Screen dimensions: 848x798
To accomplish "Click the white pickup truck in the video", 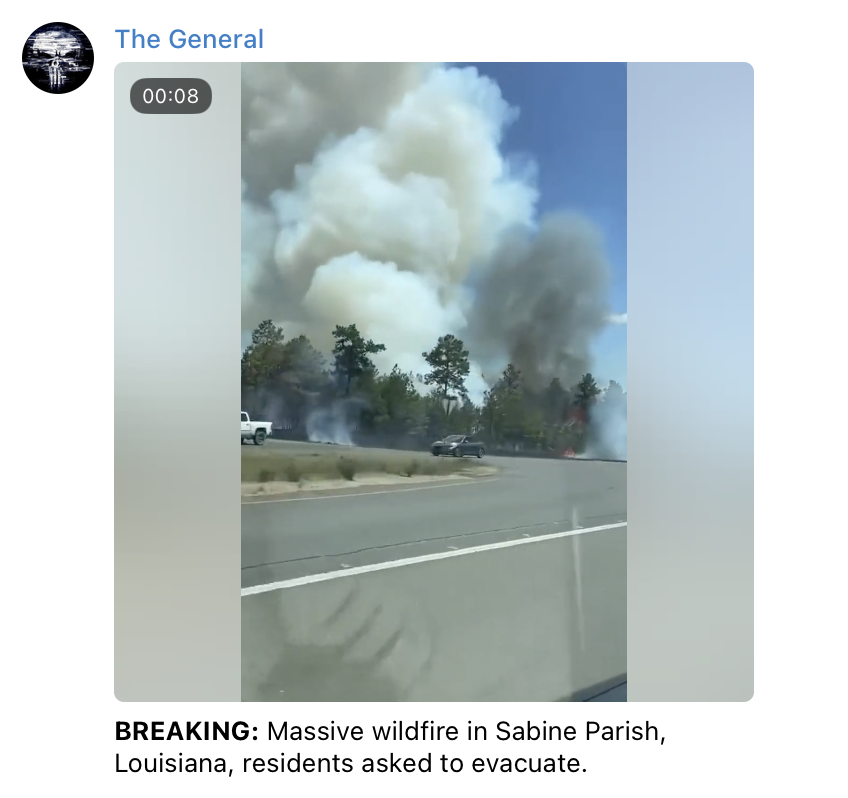I will point(255,428).
